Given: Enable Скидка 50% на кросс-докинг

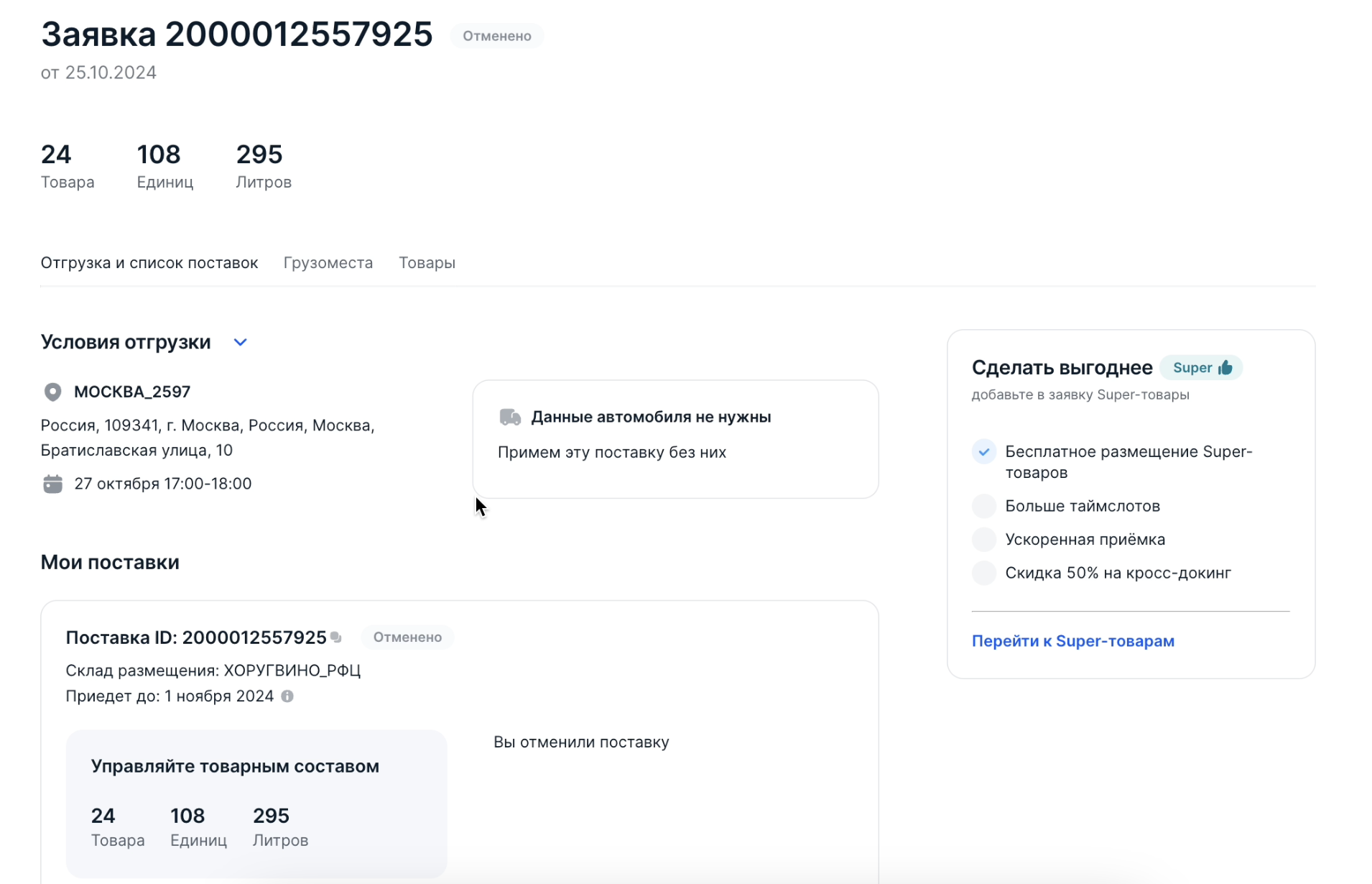Looking at the screenshot, I should tap(983, 572).
